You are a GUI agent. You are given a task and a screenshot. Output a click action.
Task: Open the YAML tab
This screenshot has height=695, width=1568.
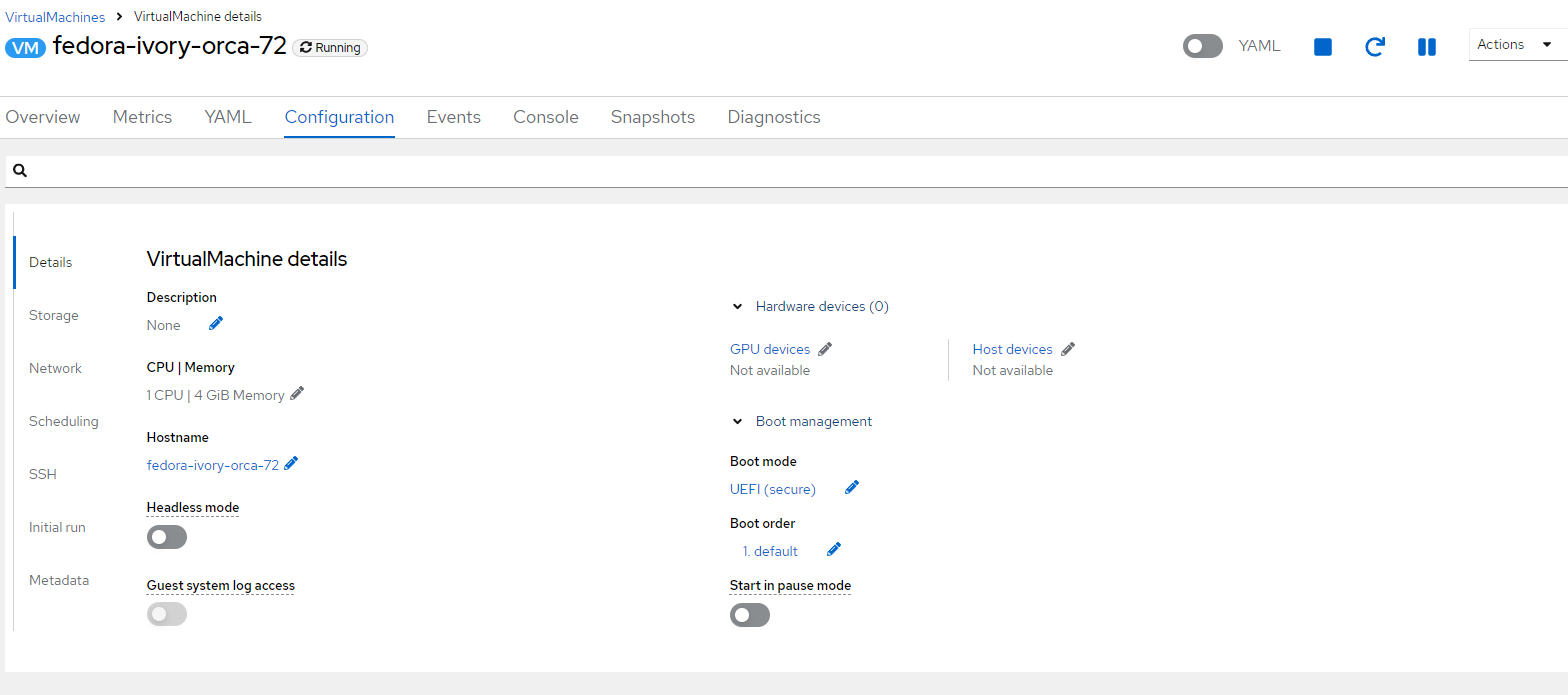(x=228, y=117)
